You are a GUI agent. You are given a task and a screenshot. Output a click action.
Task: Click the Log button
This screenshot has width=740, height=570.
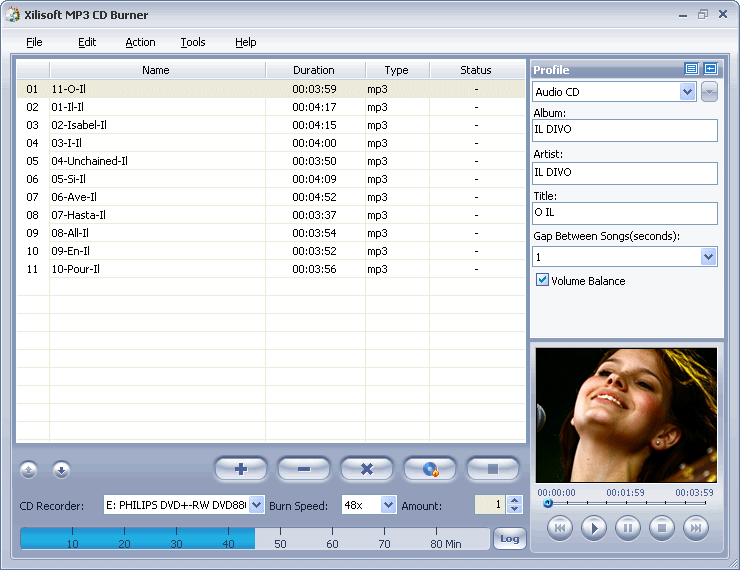coord(509,539)
